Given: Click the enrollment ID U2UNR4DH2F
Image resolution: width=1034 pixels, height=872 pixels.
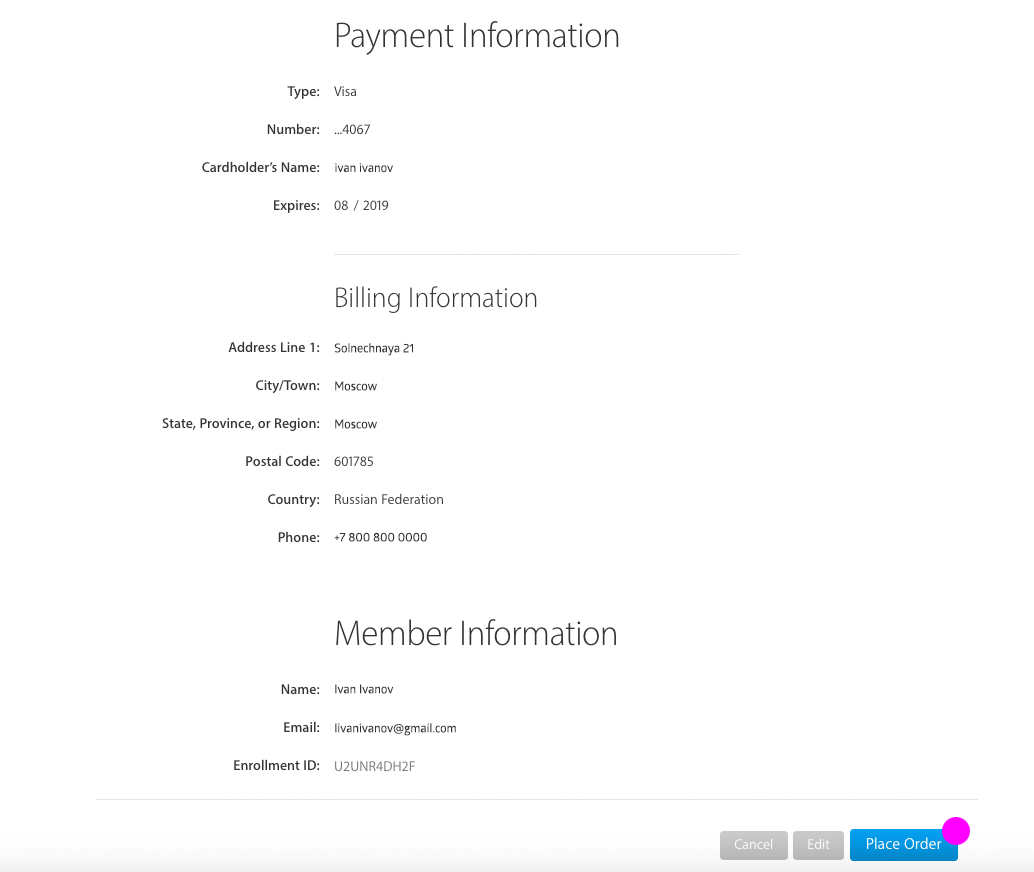Looking at the screenshot, I should pyautogui.click(x=374, y=767).
